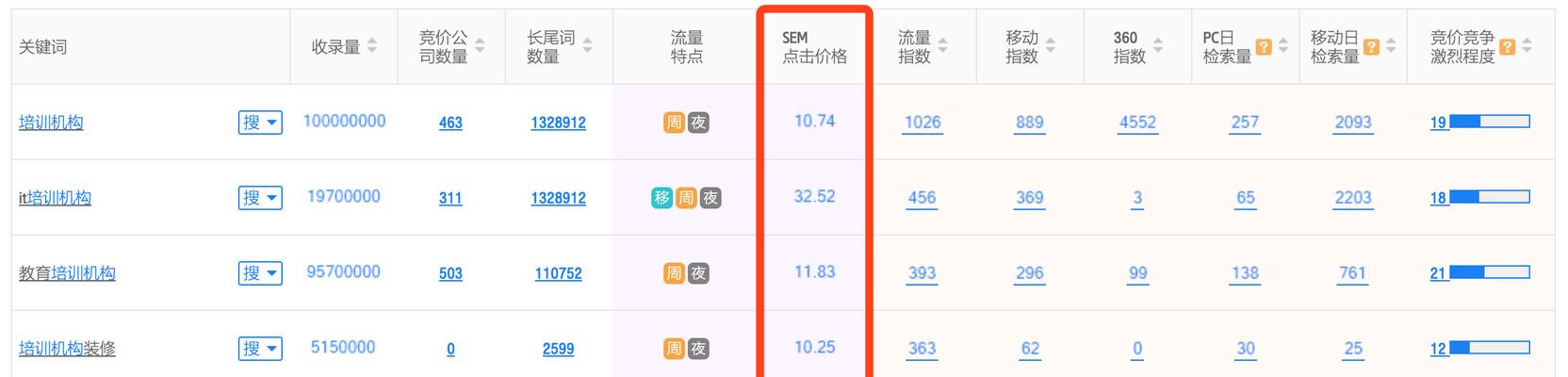Click the 关键词 column header
Image resolution: width=1568 pixels, height=377 pixels.
42,47
